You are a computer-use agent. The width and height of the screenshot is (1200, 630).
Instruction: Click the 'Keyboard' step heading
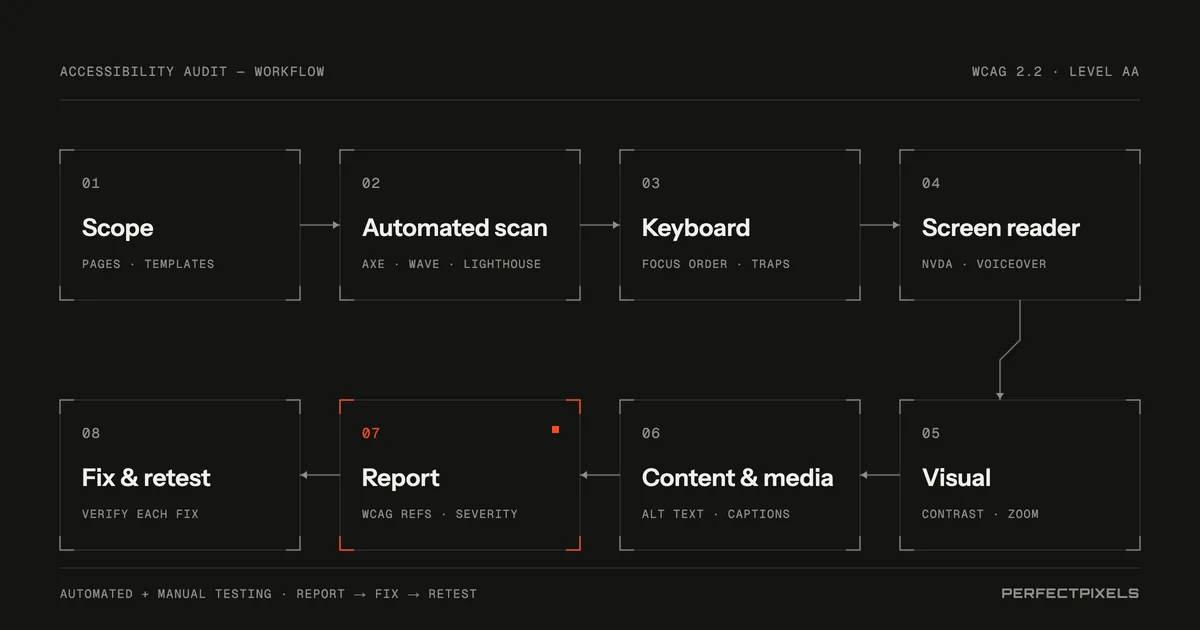coord(696,228)
